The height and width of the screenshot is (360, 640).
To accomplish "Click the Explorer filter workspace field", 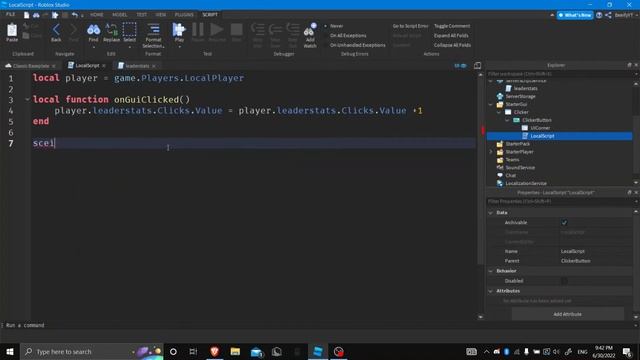I will coord(559,74).
